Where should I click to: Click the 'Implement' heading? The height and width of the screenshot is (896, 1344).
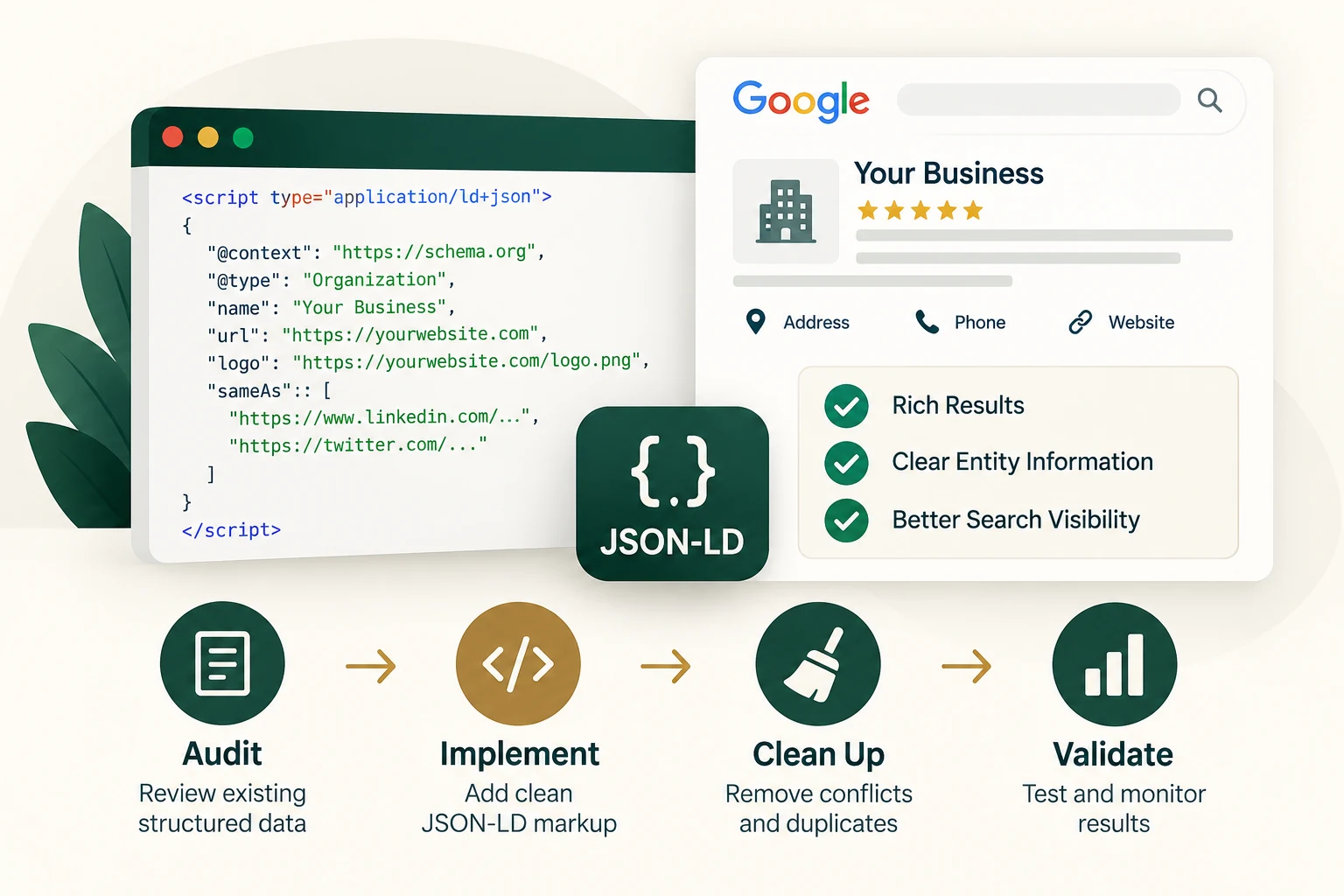click(x=519, y=754)
